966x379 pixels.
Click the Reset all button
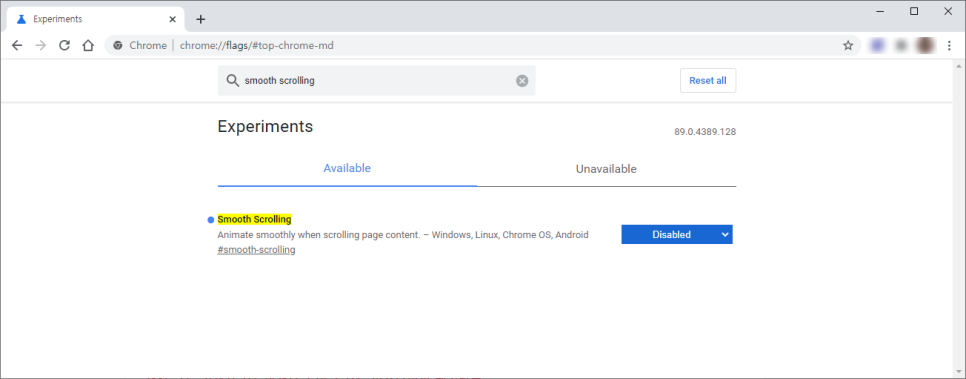[x=708, y=81]
